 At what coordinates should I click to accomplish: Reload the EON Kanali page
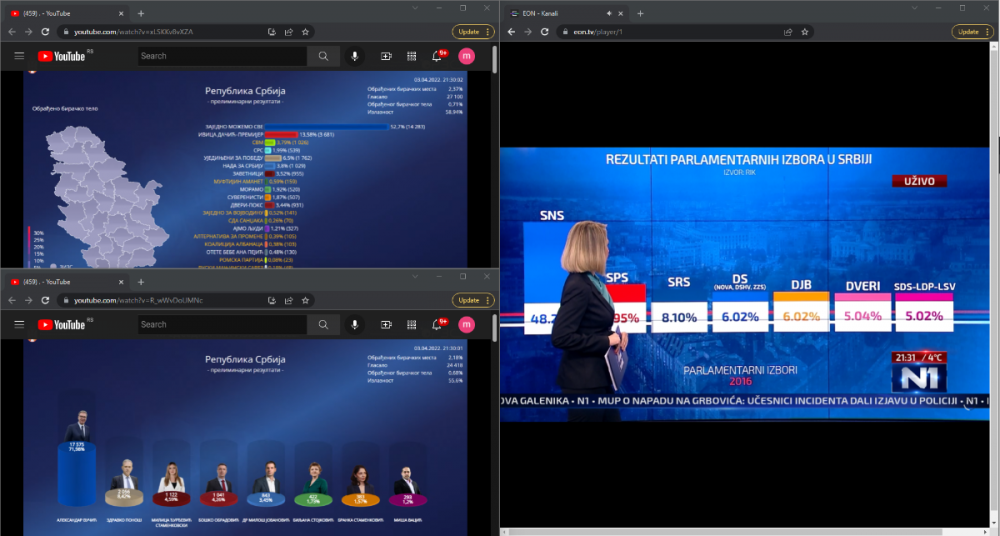point(545,31)
